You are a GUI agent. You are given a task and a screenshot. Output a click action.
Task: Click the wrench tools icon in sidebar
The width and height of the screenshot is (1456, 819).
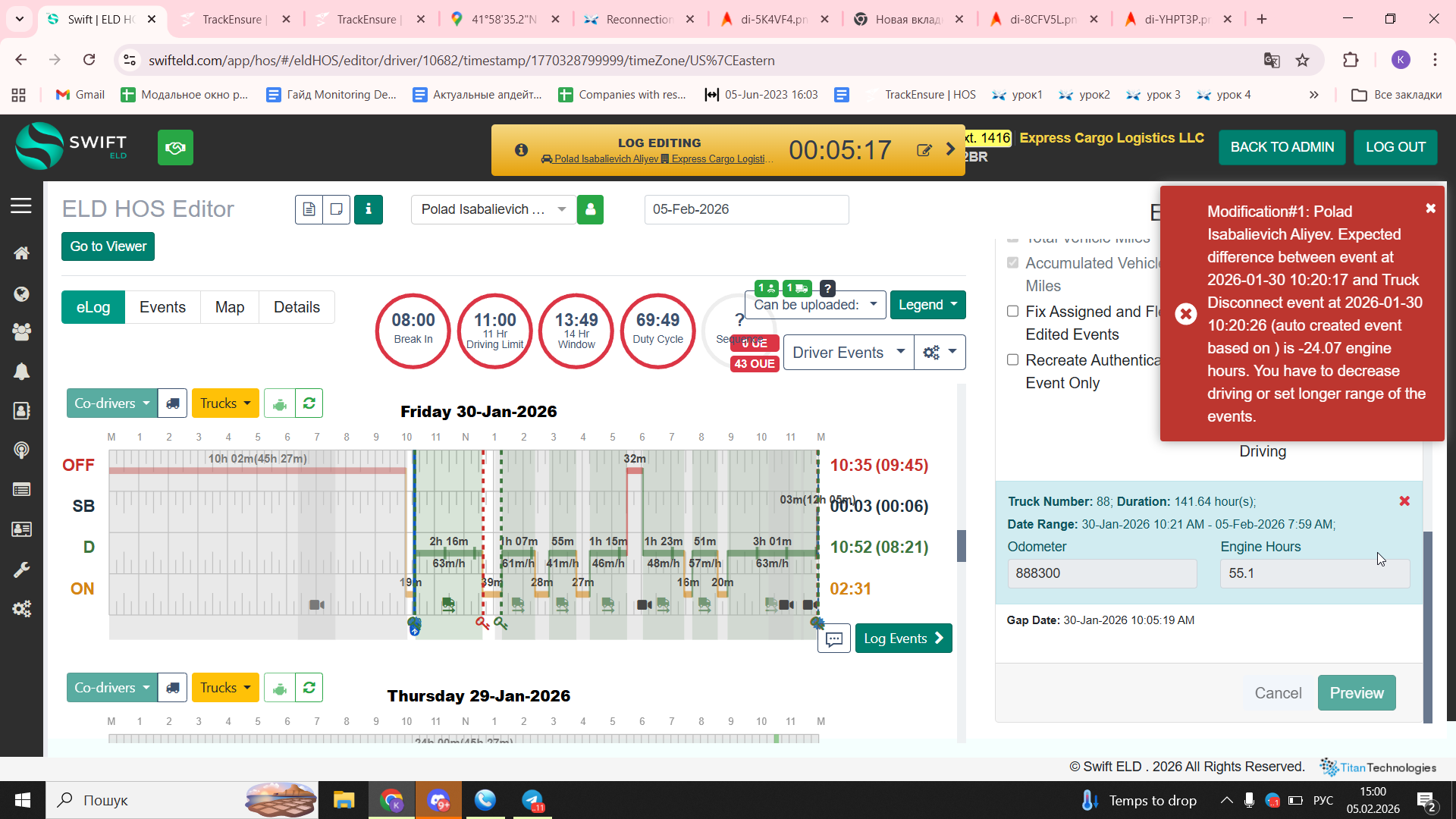[21, 570]
